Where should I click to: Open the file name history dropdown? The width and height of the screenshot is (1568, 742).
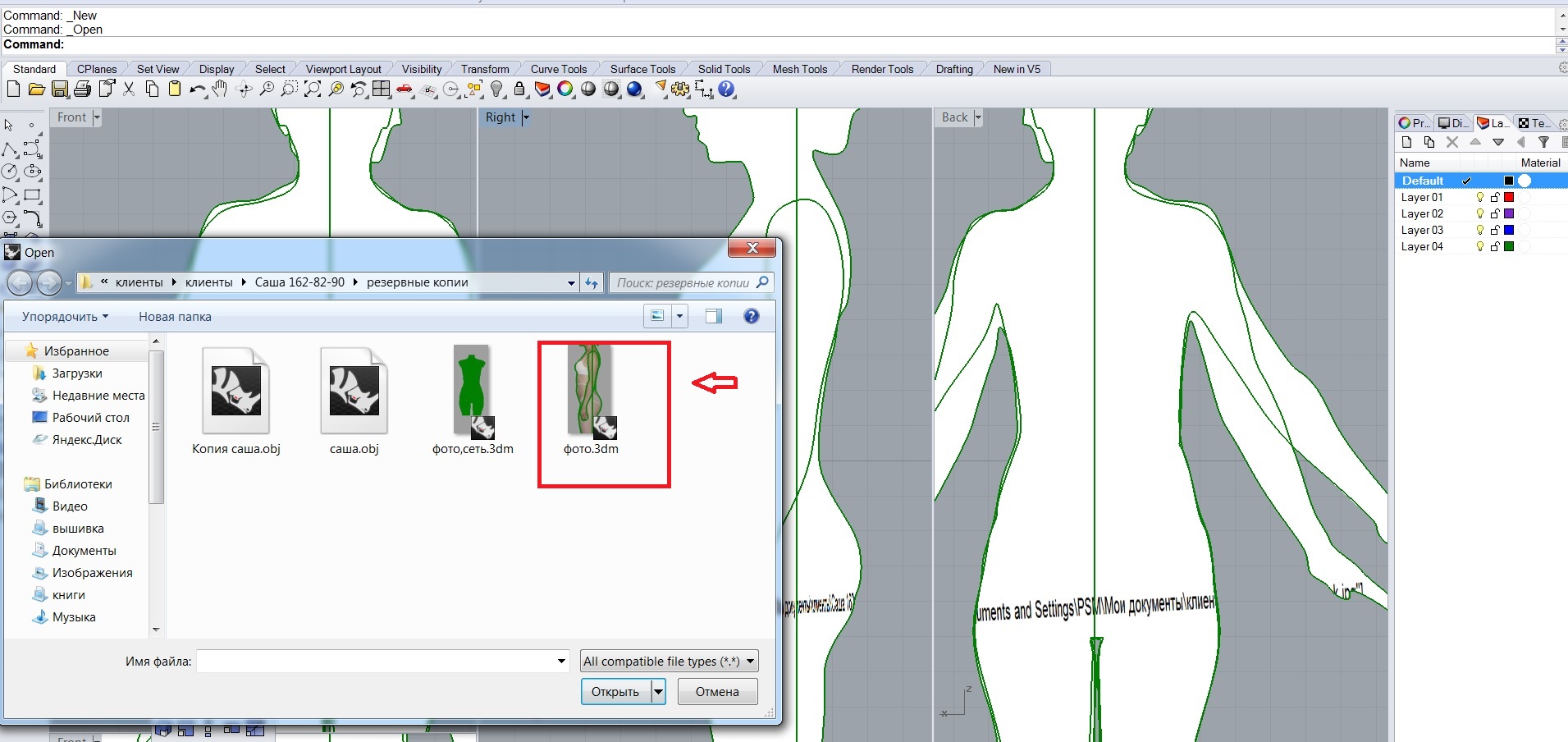(561, 661)
